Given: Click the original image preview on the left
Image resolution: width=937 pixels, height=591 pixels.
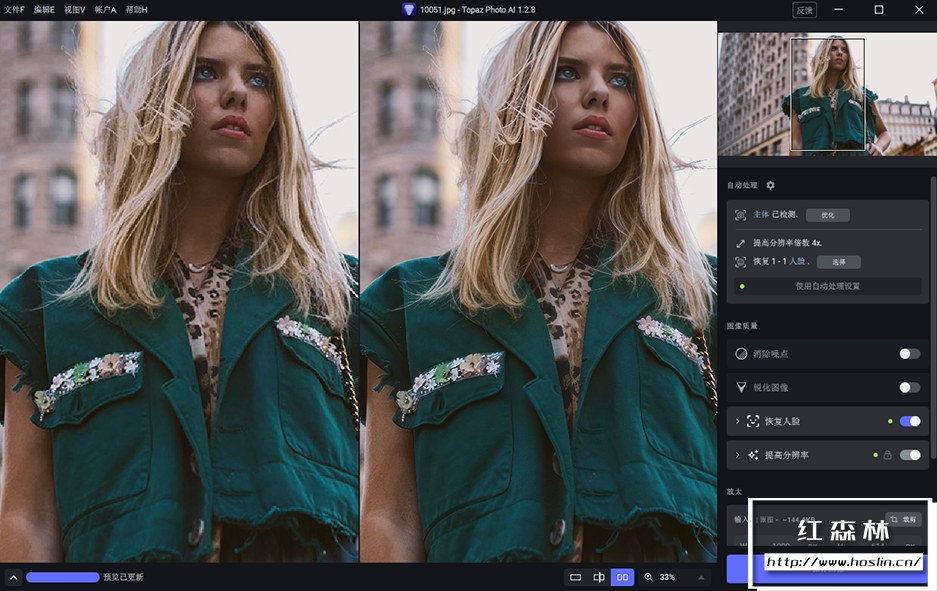Looking at the screenshot, I should [x=179, y=292].
